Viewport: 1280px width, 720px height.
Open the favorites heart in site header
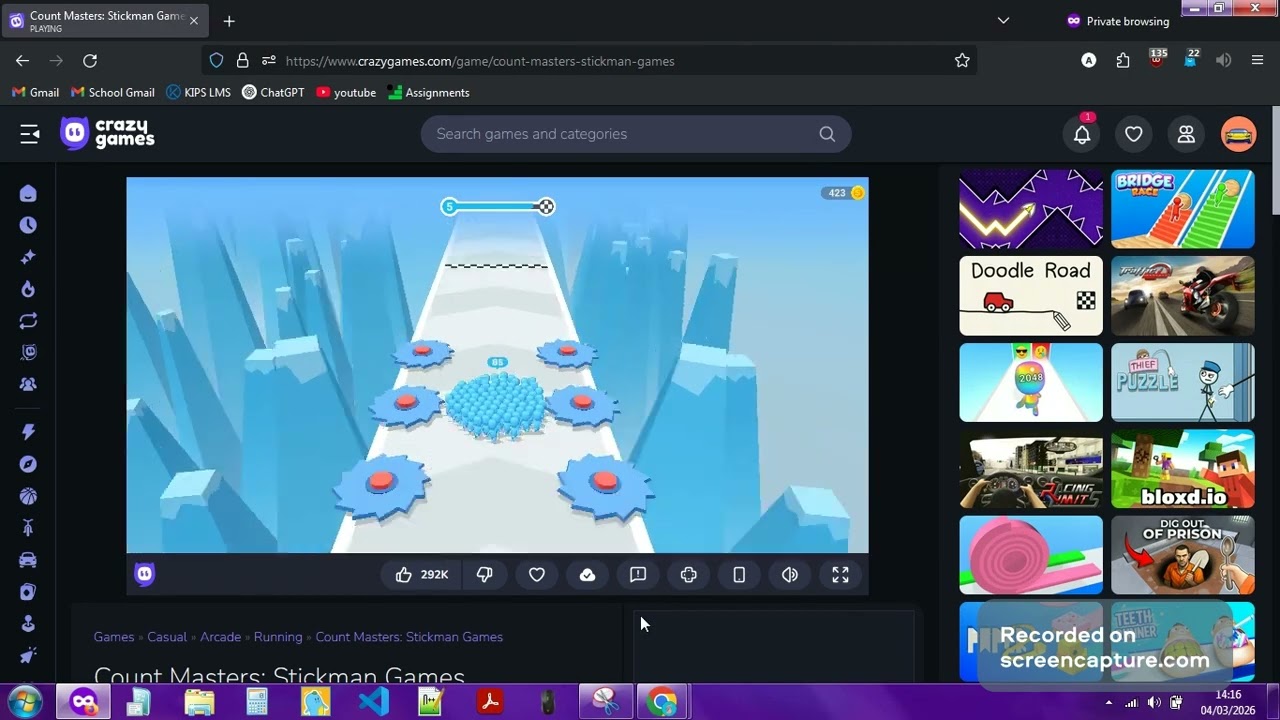coord(1134,134)
